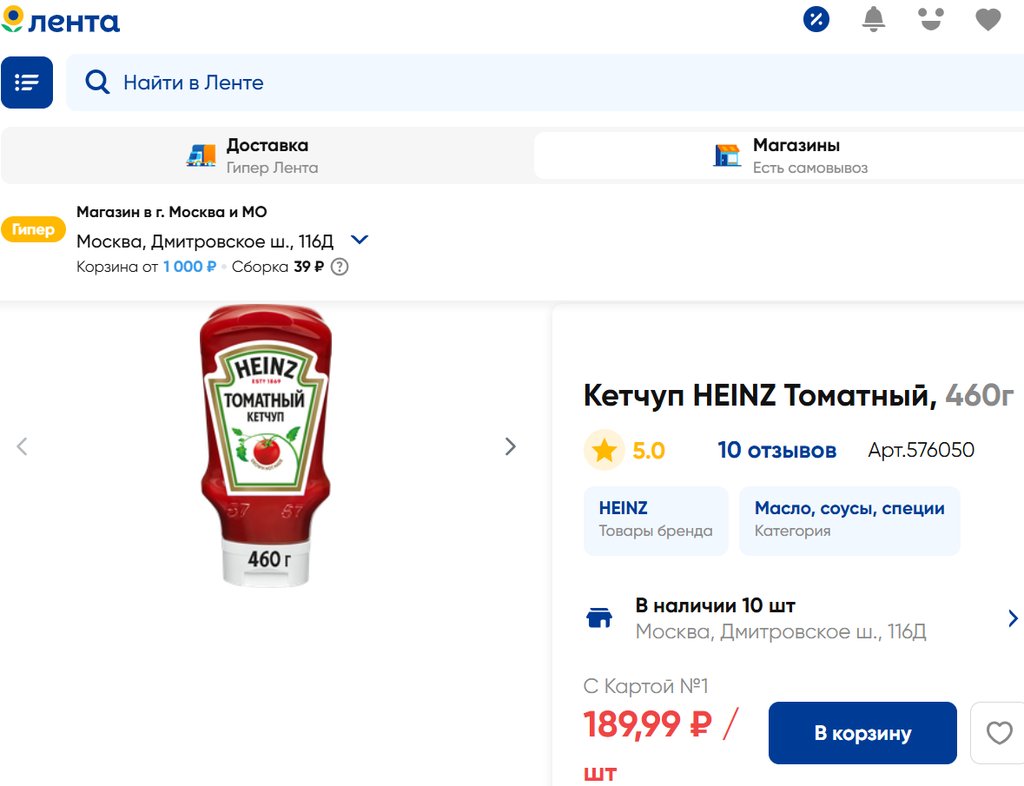Viewport: 1024px width, 786px height.
Task: Open favorites heart in header
Action: [988, 20]
